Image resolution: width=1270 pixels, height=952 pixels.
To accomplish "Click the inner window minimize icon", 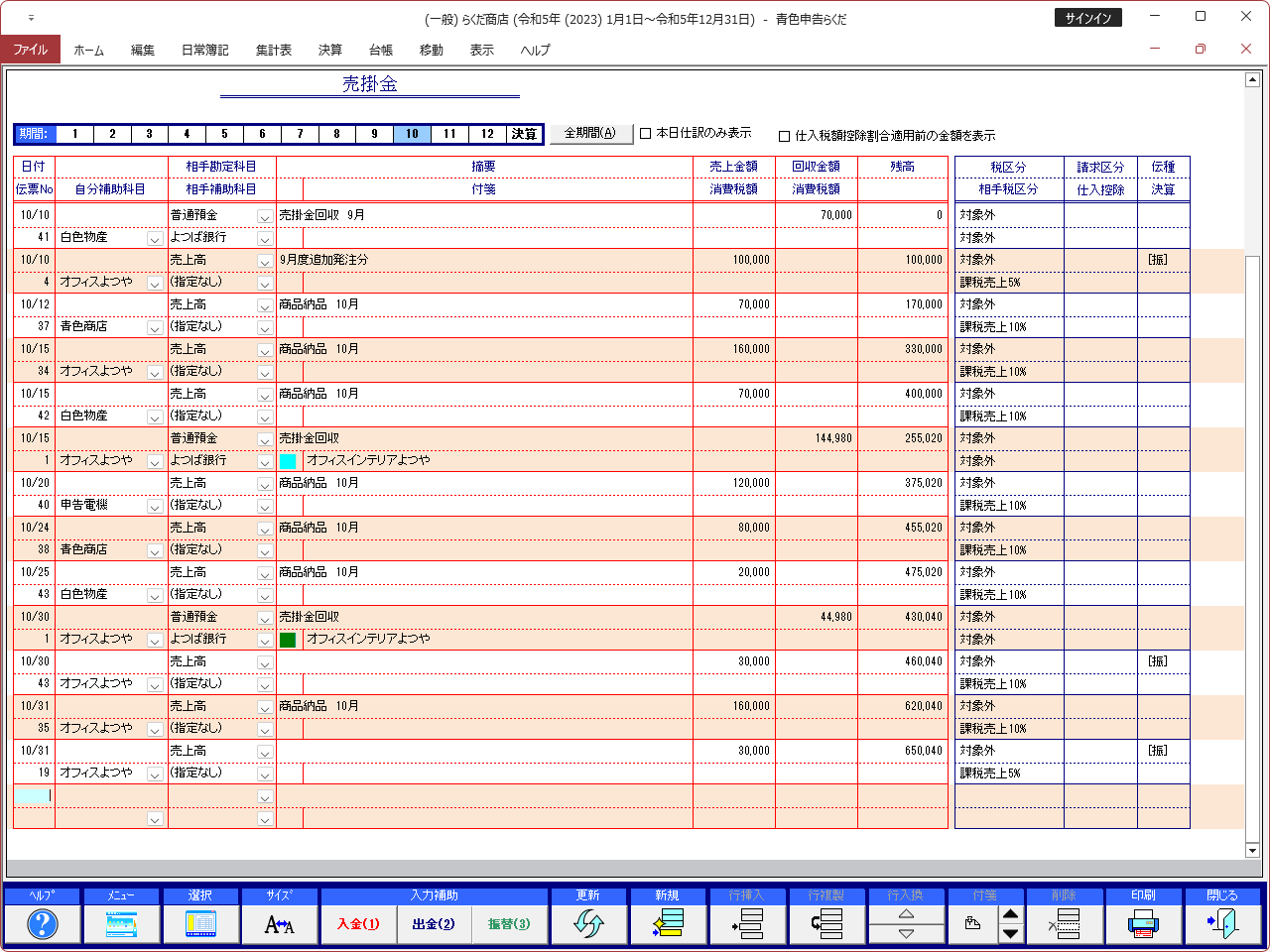I will pos(1155,49).
